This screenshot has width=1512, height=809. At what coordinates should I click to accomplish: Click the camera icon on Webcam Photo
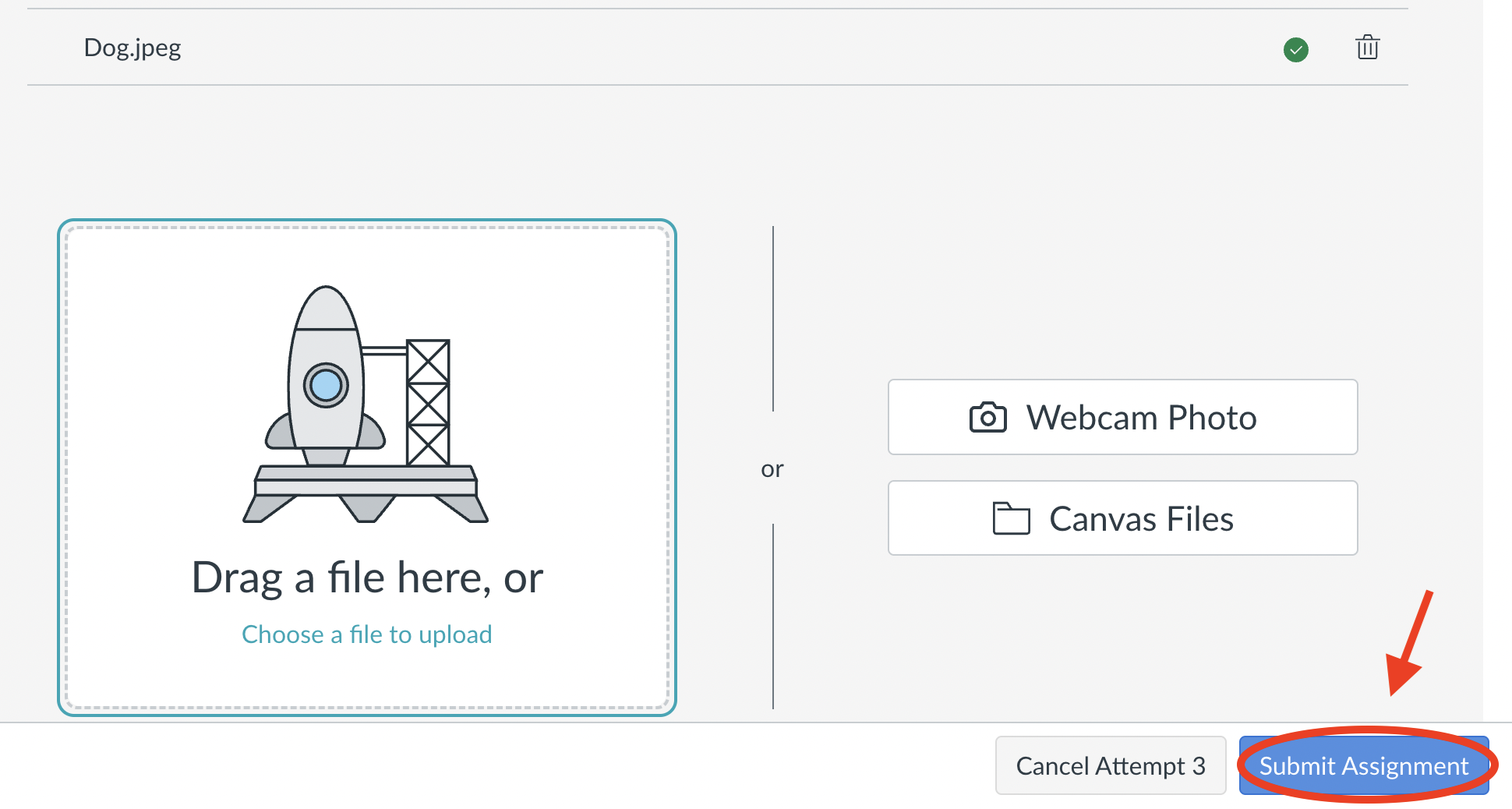[987, 418]
